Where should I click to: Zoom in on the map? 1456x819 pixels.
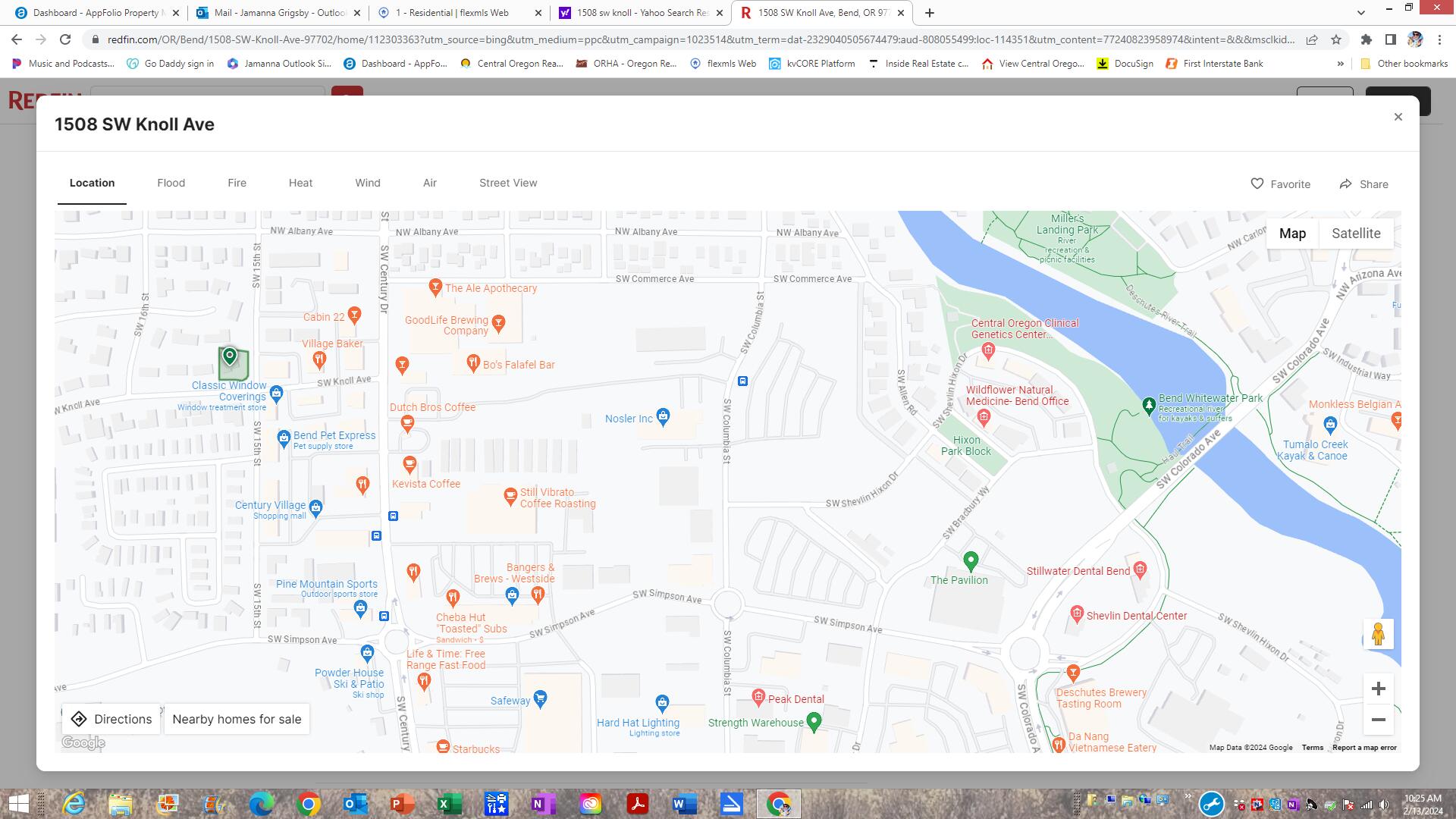point(1379,689)
